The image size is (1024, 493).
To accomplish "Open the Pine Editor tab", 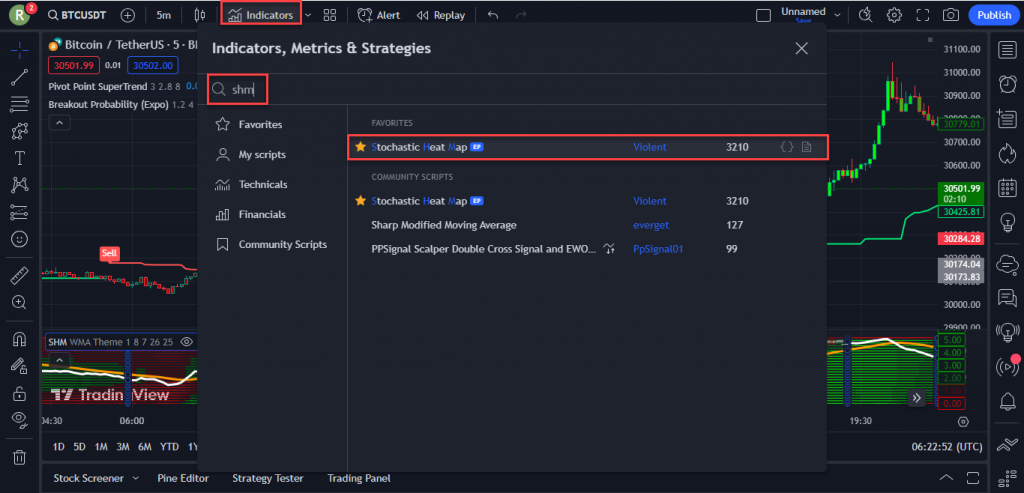I will coord(183,478).
